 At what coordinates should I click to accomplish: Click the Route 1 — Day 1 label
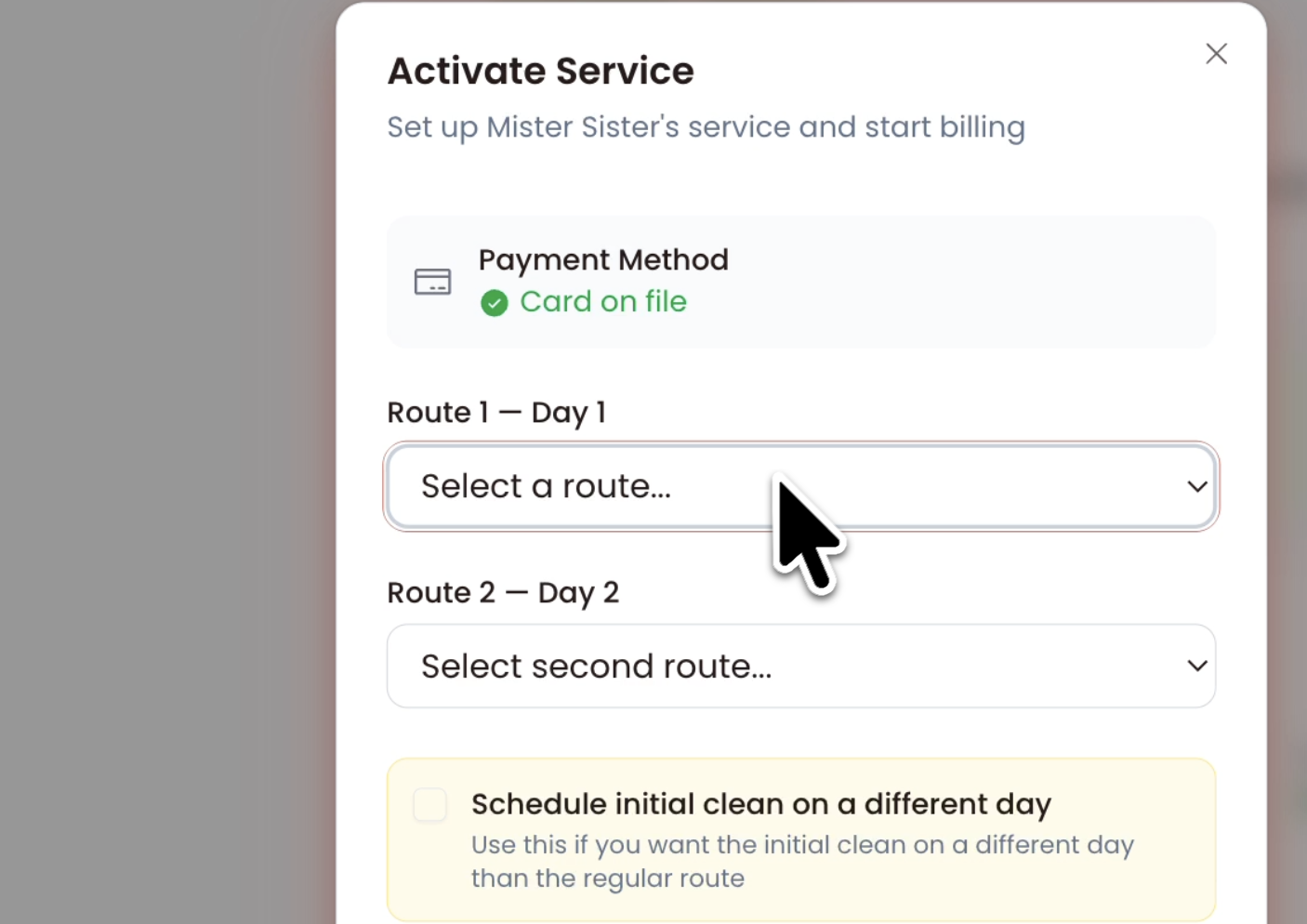496,412
